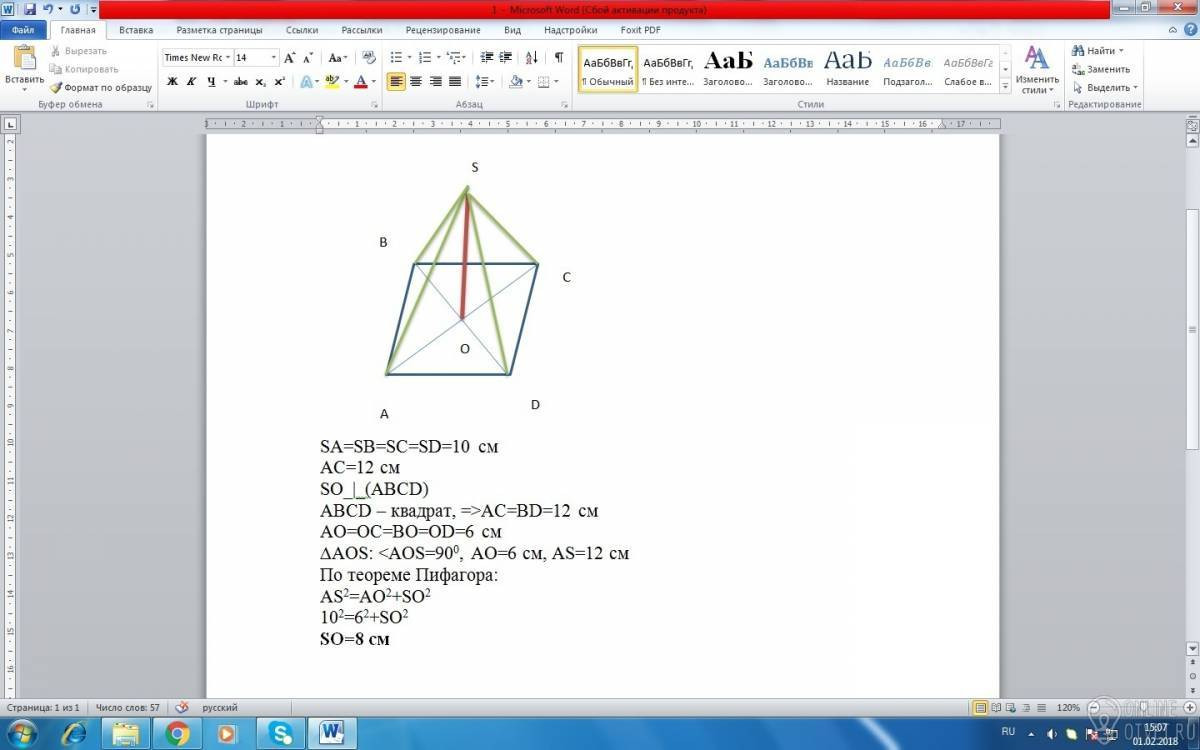Click the Clear Formatting icon
This screenshot has width=1200, height=750.
[x=369, y=58]
